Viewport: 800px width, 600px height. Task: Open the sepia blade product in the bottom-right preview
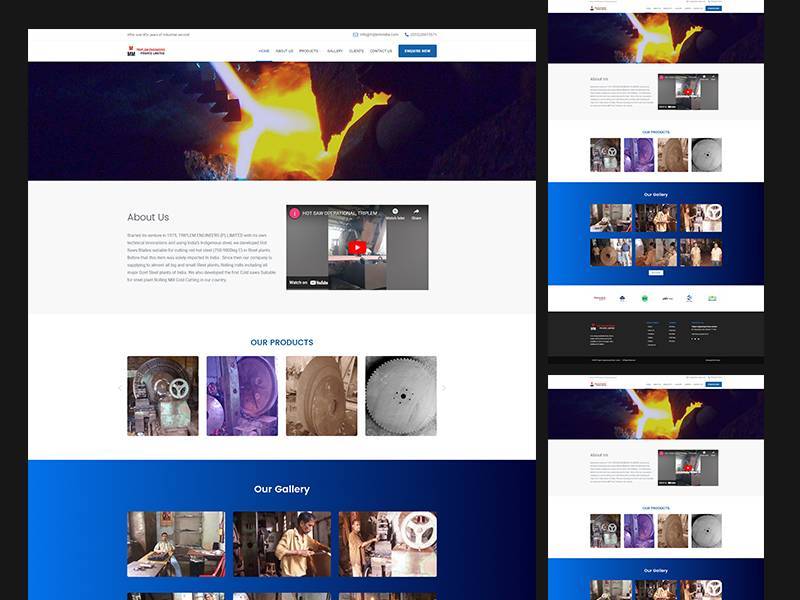click(x=673, y=531)
